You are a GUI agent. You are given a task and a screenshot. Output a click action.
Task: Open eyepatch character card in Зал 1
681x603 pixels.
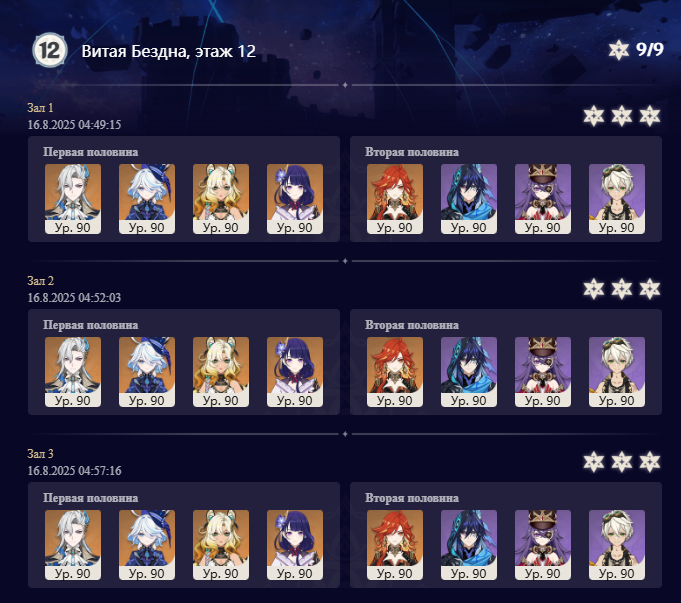(543, 199)
